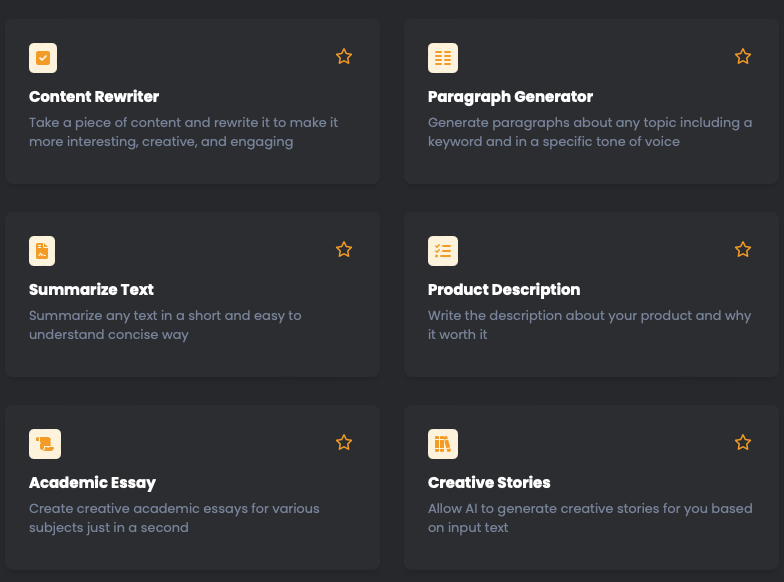
Task: Select the Summarize Text heading
Action: coord(92,290)
